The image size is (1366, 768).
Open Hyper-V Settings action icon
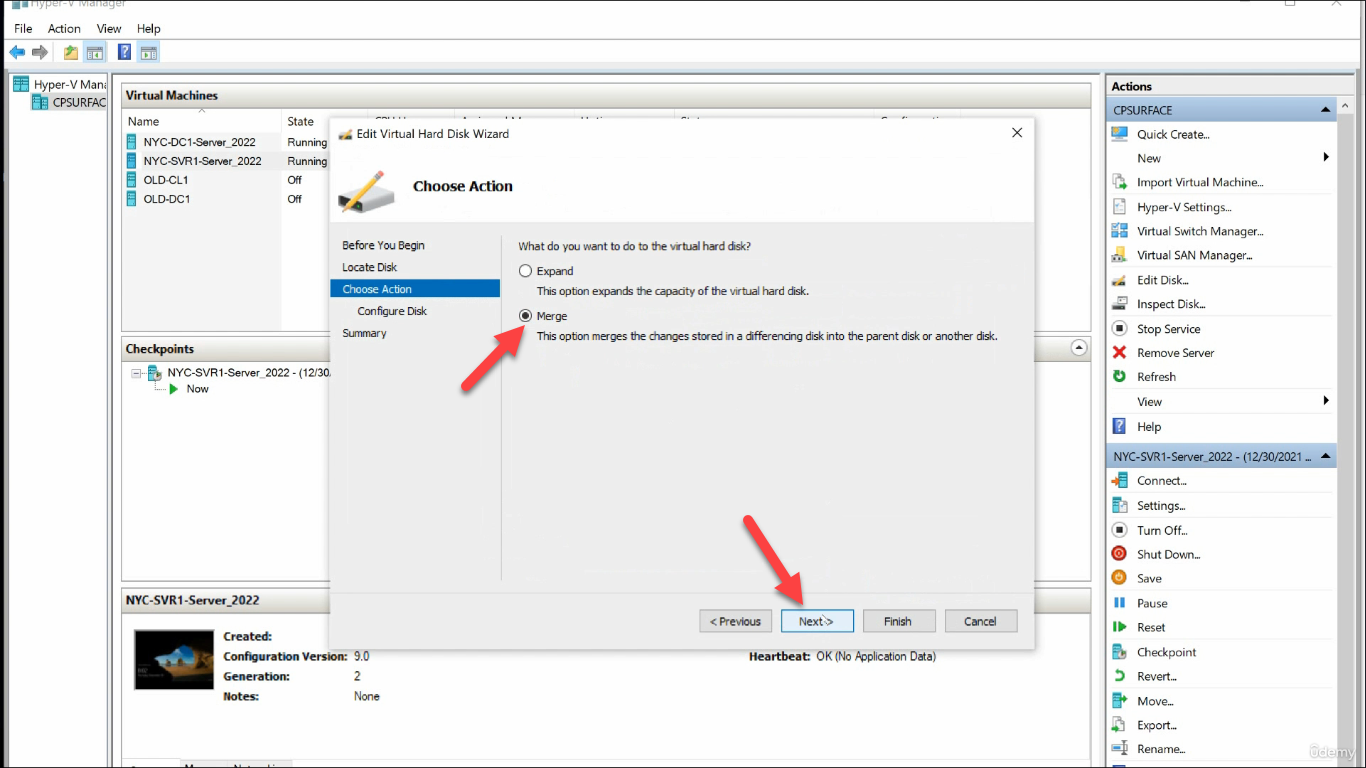pyautogui.click(x=1120, y=207)
